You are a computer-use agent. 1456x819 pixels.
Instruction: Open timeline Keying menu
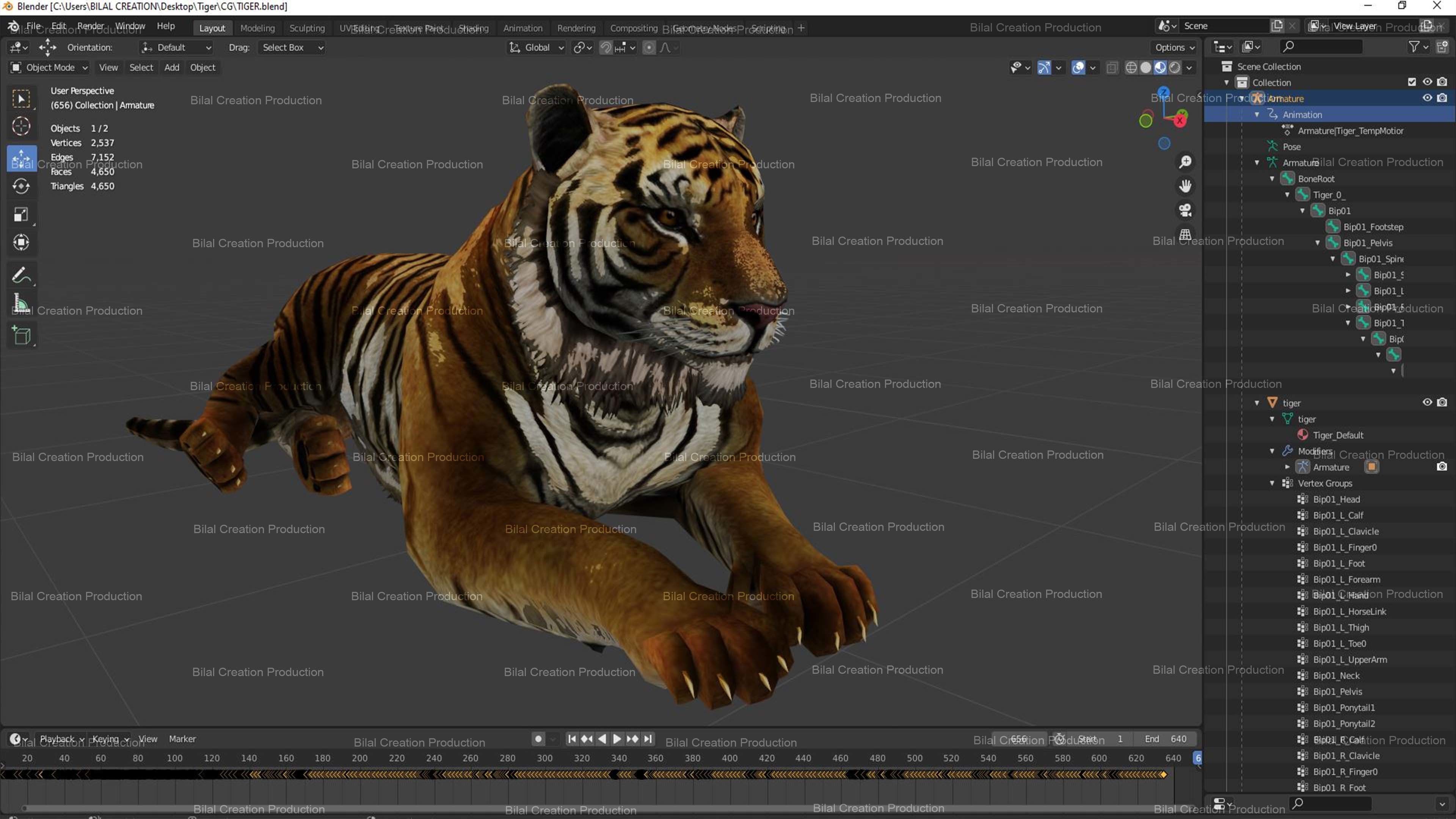point(110,739)
